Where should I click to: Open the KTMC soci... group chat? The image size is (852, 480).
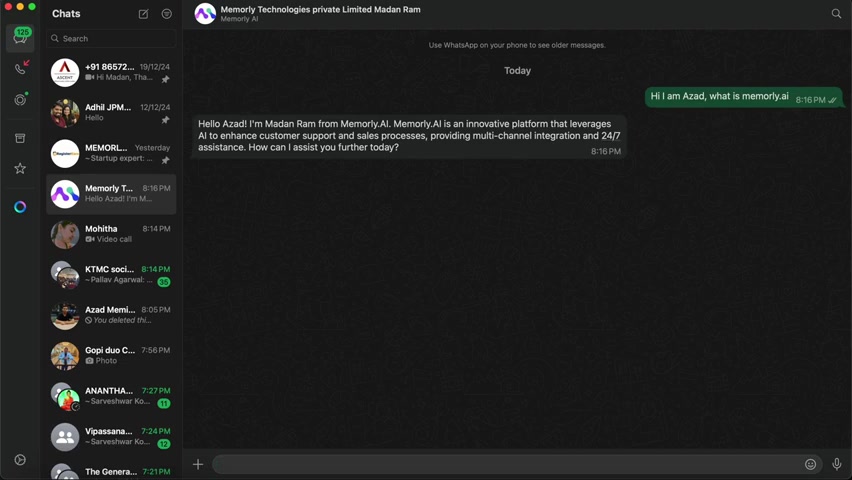tap(111, 275)
